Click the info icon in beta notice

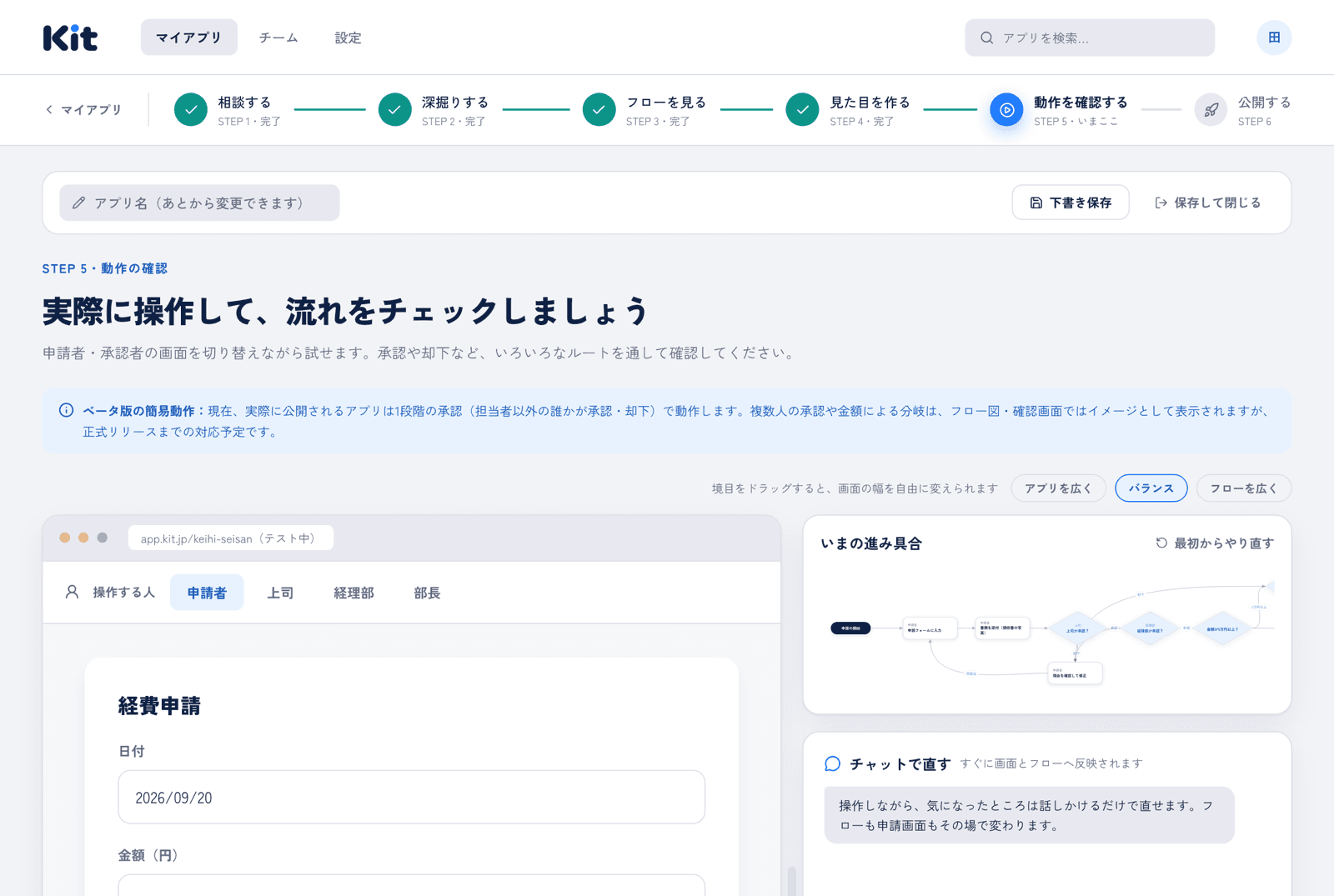[66, 410]
